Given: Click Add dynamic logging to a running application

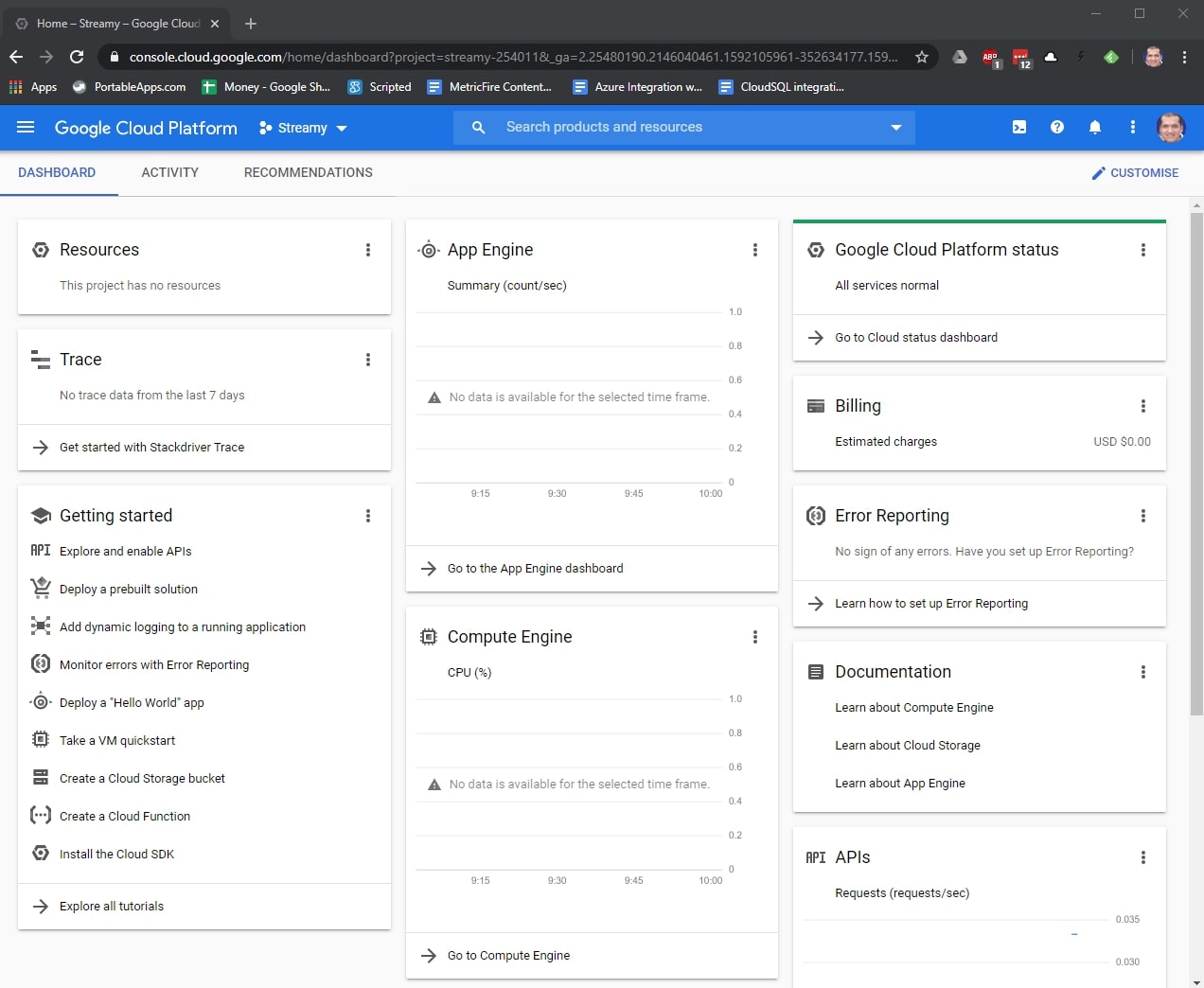Looking at the screenshot, I should tap(183, 627).
